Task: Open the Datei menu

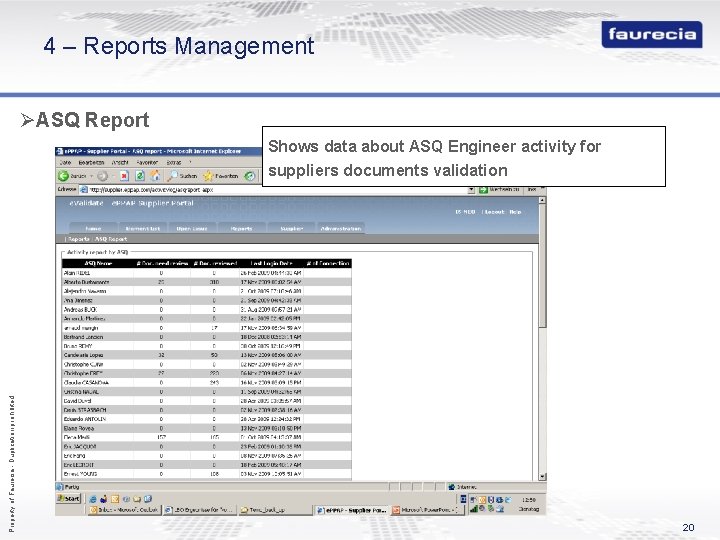Action: click(65, 163)
